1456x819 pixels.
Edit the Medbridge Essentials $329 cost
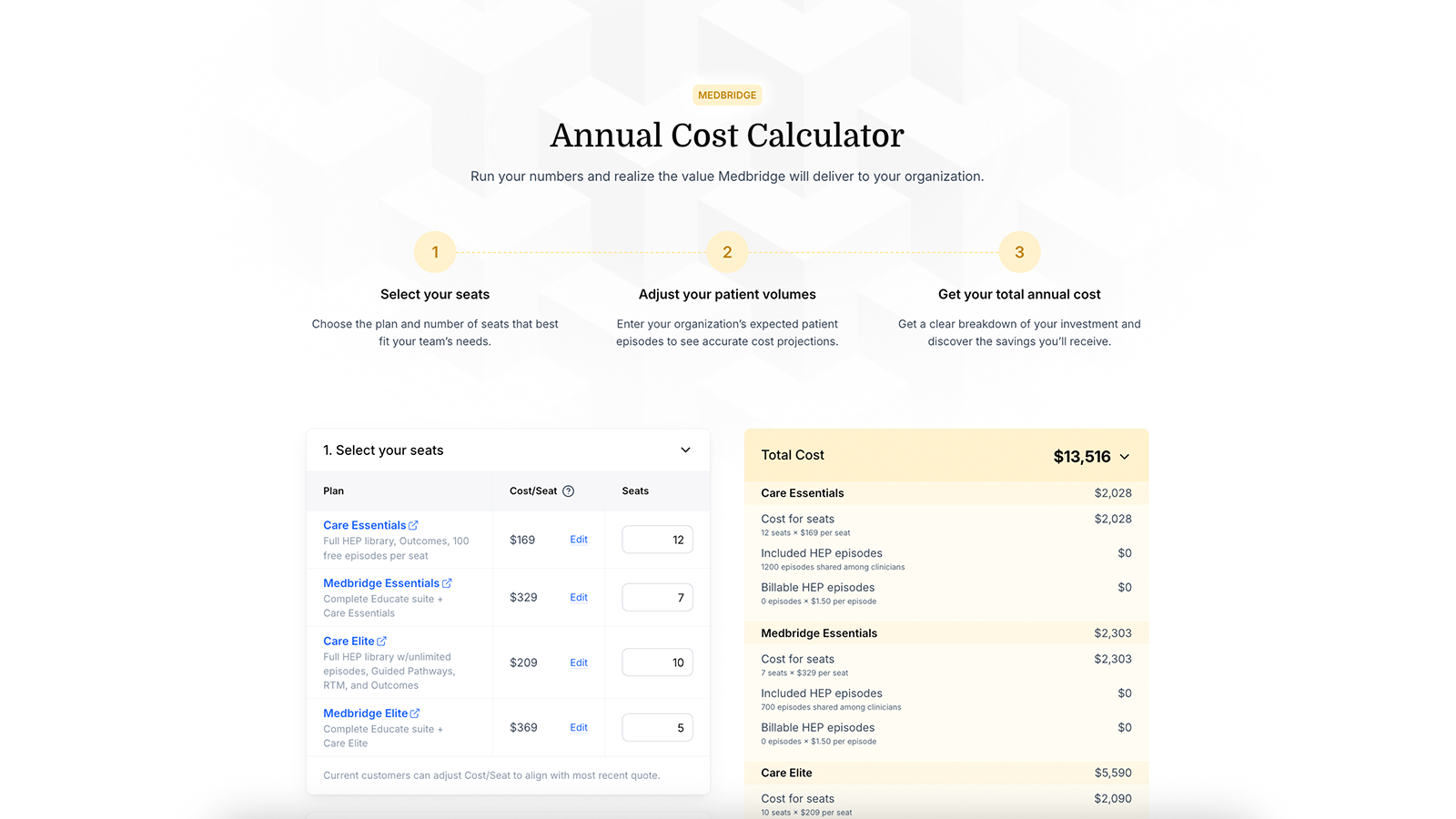[579, 598]
